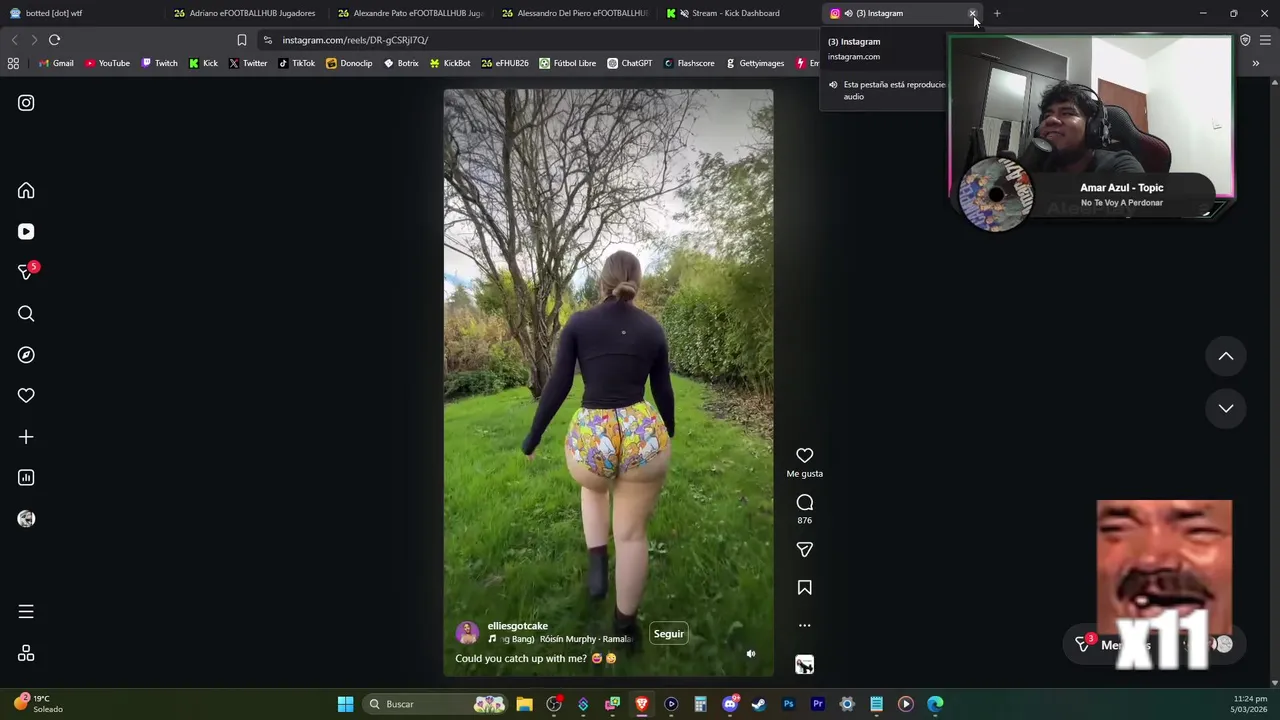
Task: Open Premiere Pro from the taskbar
Action: (x=817, y=704)
